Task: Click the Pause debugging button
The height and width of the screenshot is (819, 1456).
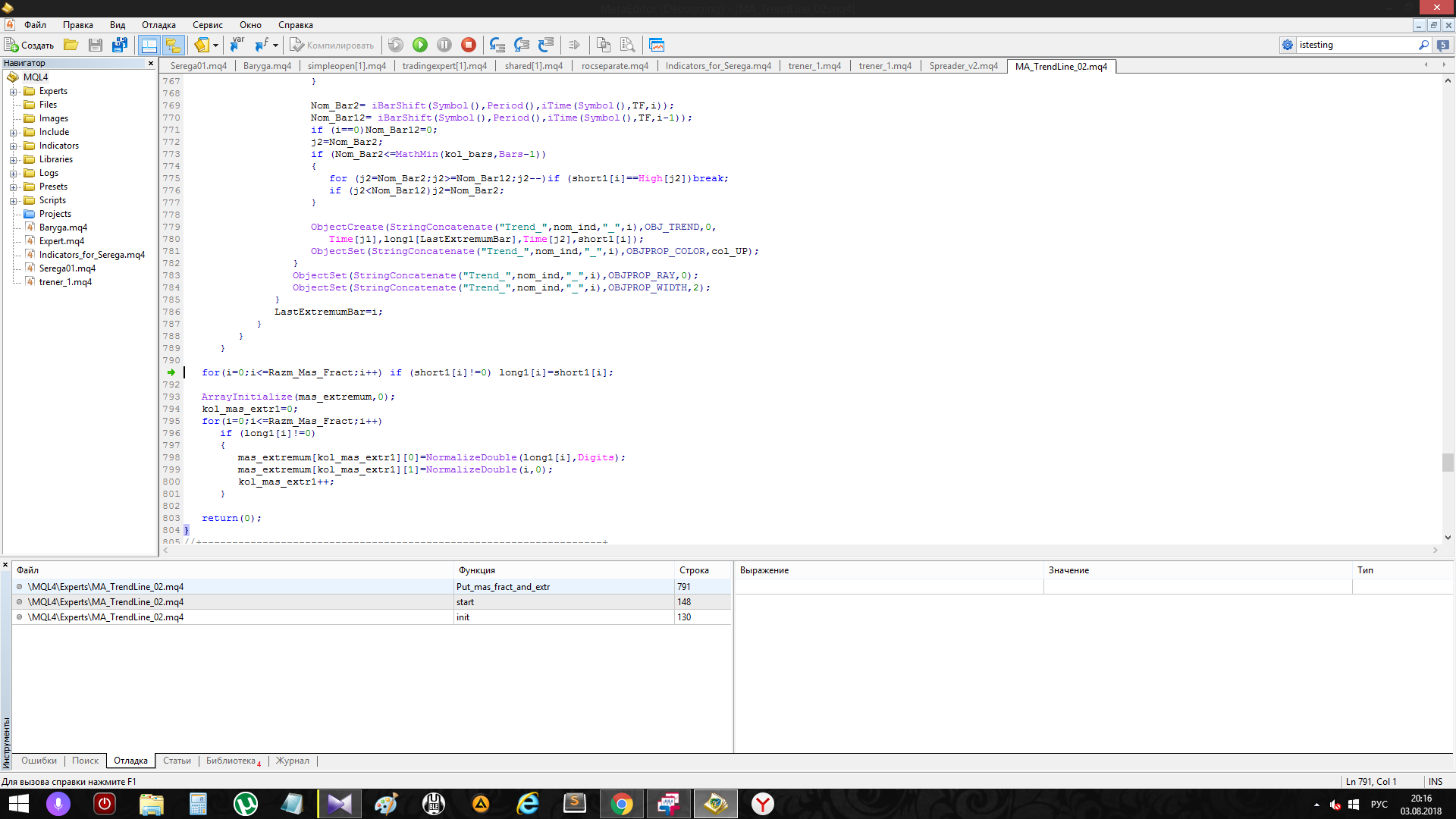Action: pos(444,45)
